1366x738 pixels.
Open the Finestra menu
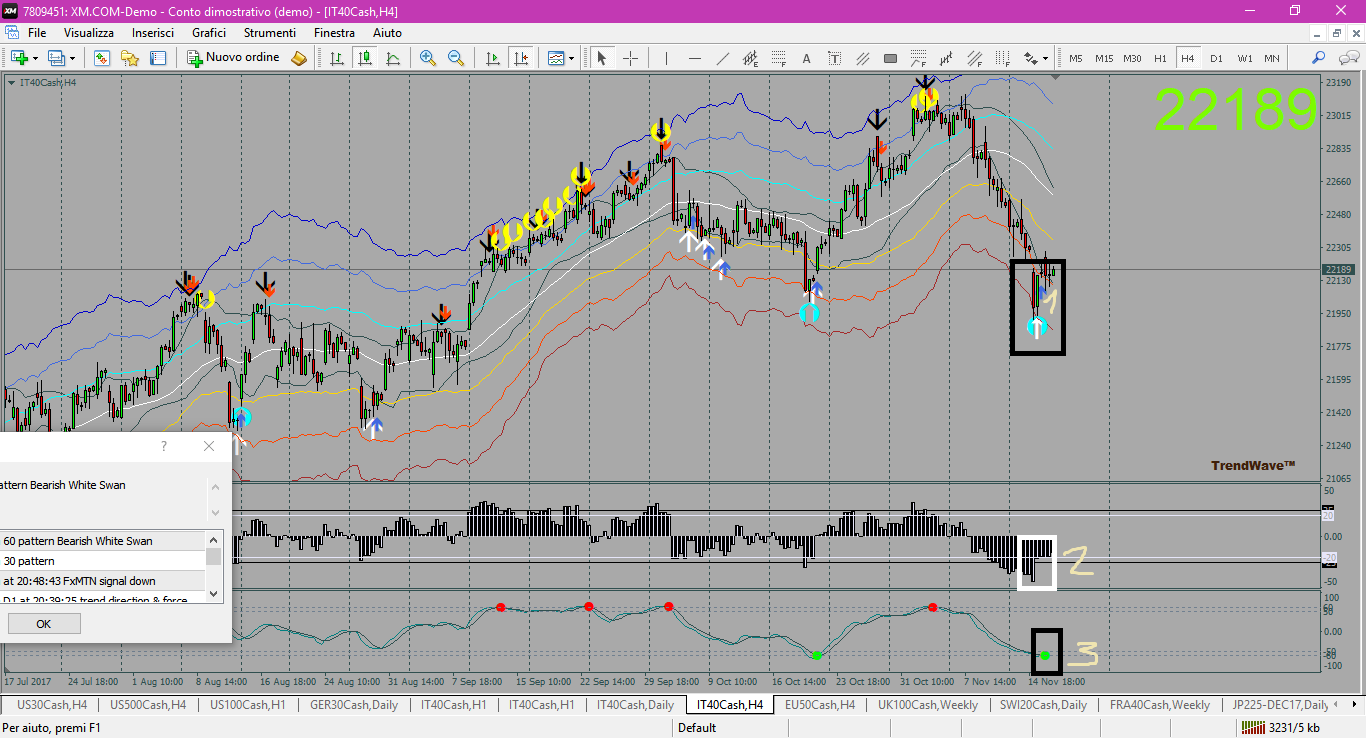(334, 33)
